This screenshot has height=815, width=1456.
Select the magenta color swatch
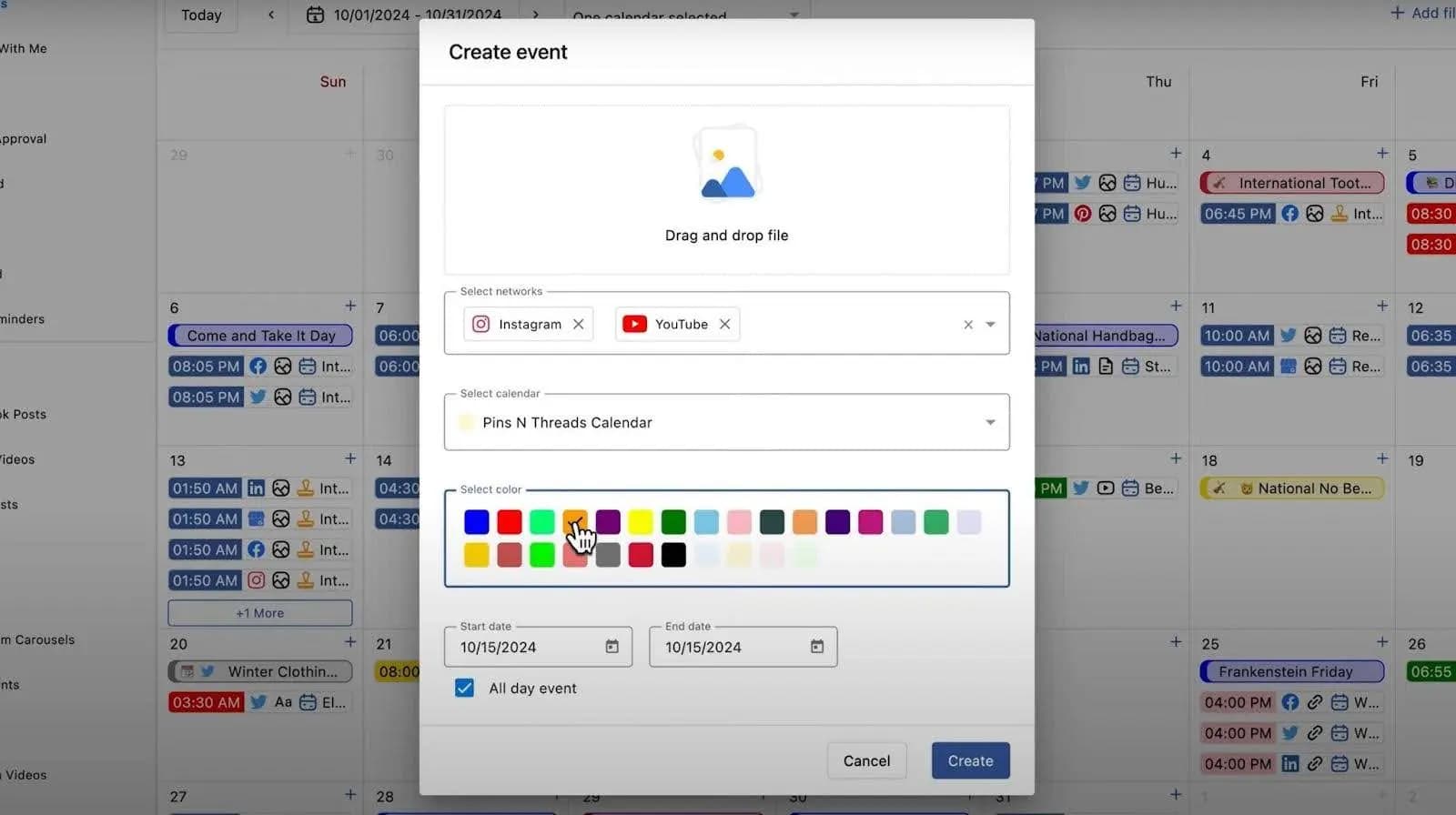(870, 522)
